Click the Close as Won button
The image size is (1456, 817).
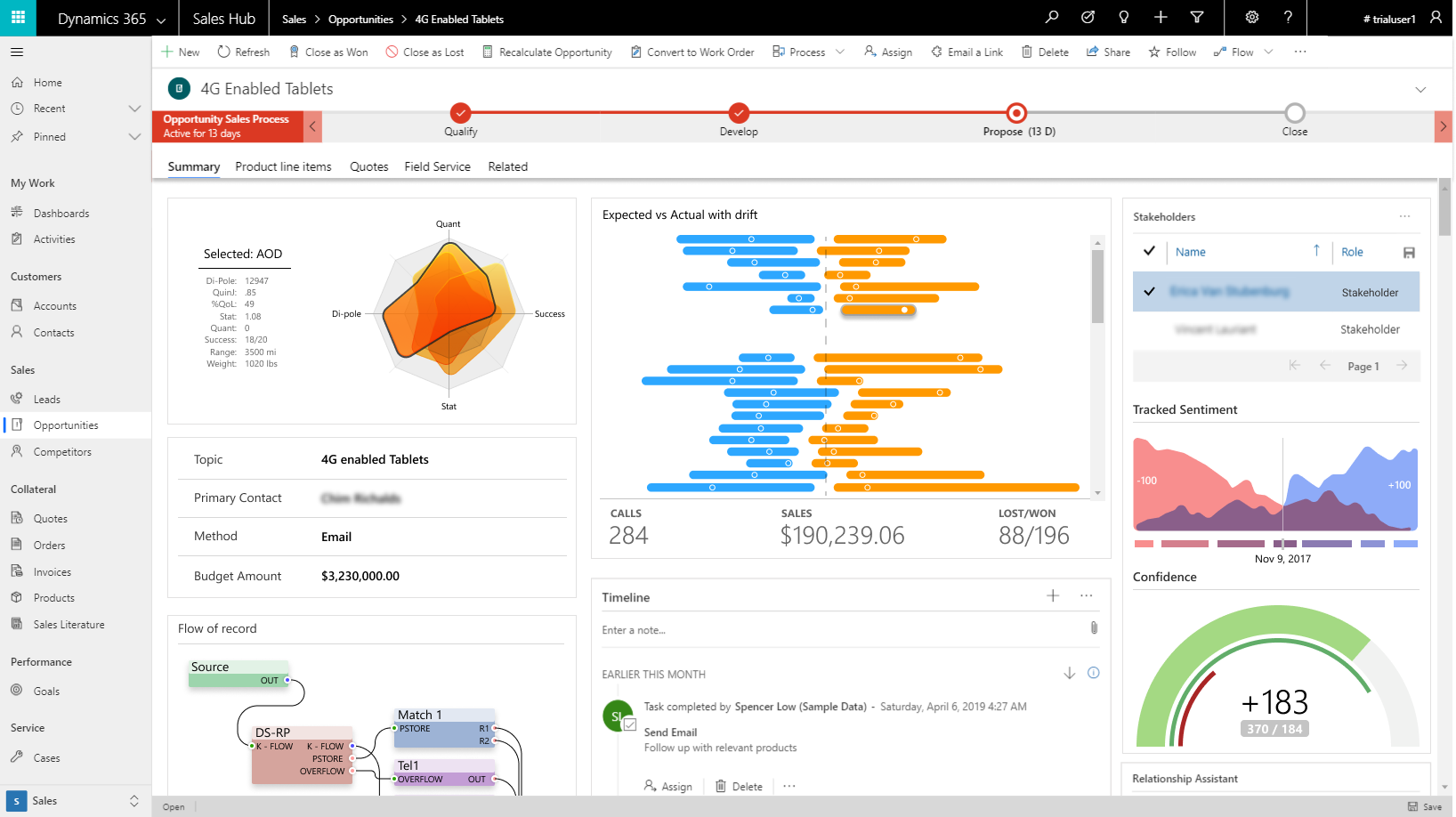click(x=328, y=52)
